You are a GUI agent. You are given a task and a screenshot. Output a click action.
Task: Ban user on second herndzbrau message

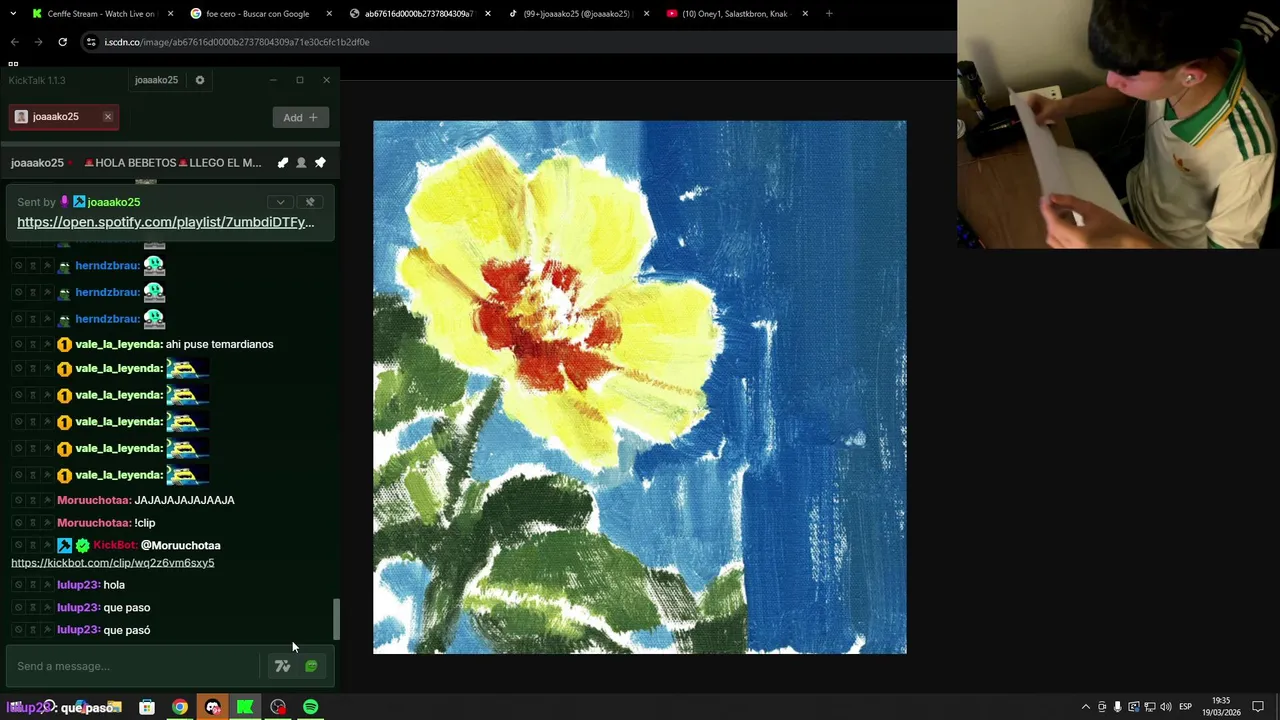point(18,292)
